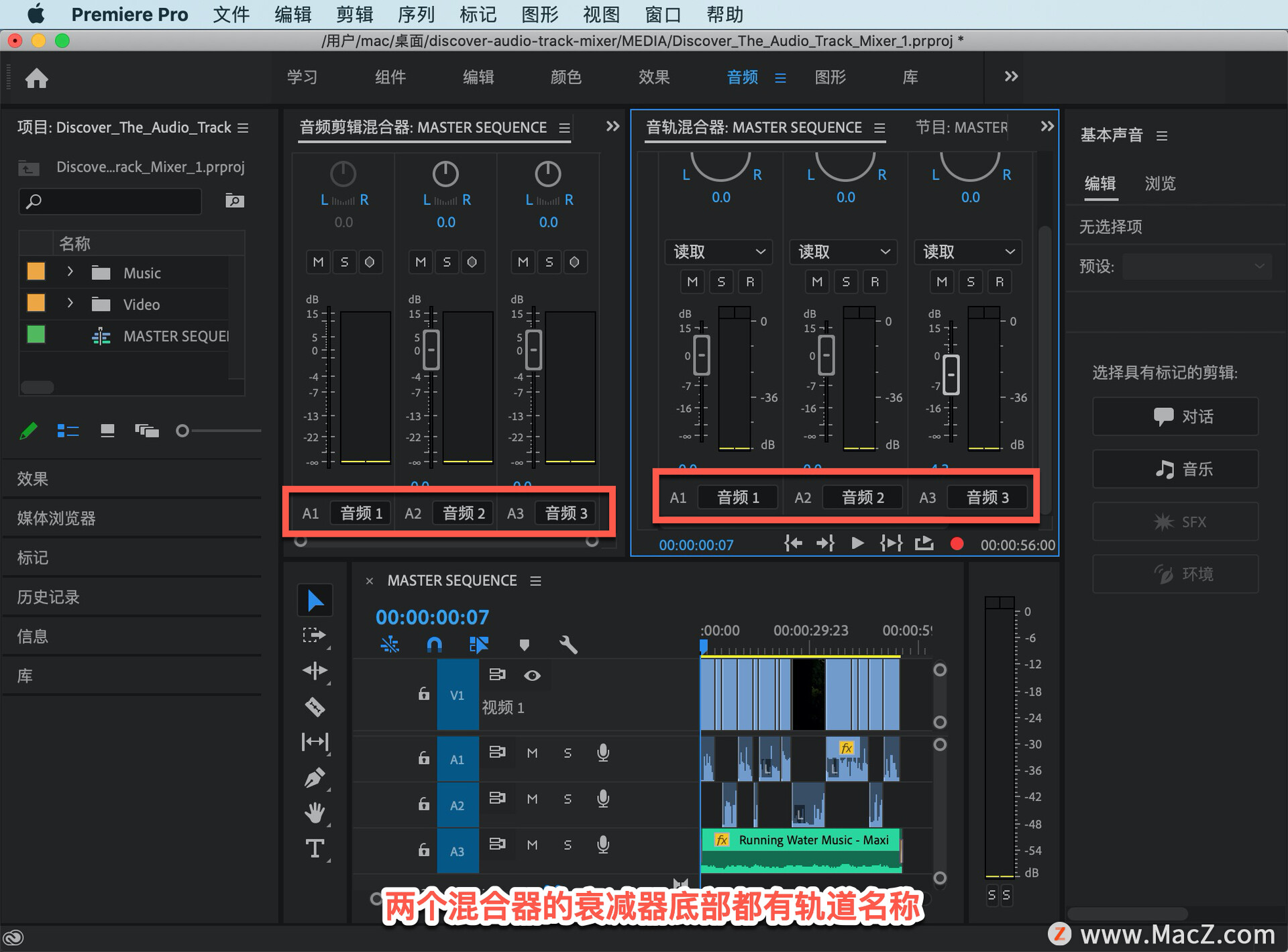Select the Razor tool in toolbar
Screen dimensions: 1288x952
point(315,706)
